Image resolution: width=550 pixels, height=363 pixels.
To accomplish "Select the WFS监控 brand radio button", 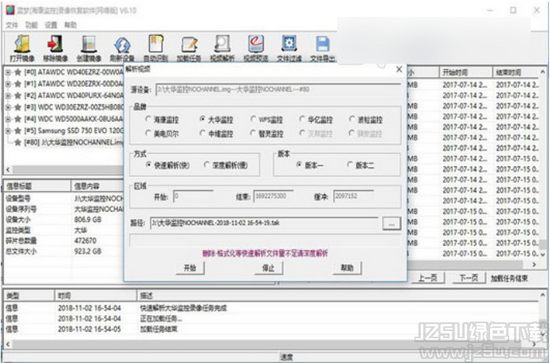I will point(253,119).
